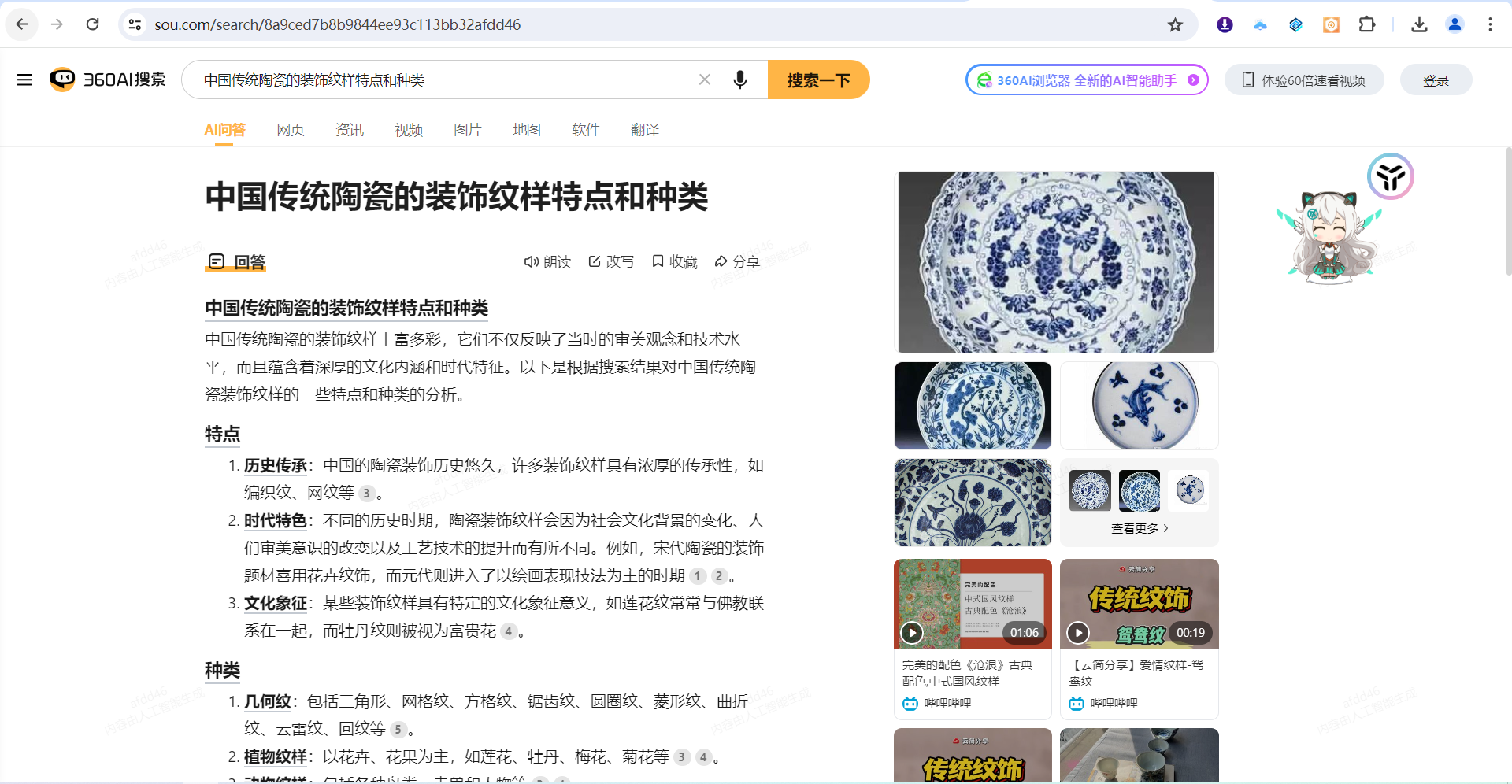Open the browser extensions puzzle icon
This screenshot has height=784, width=1512.
(x=1366, y=24)
